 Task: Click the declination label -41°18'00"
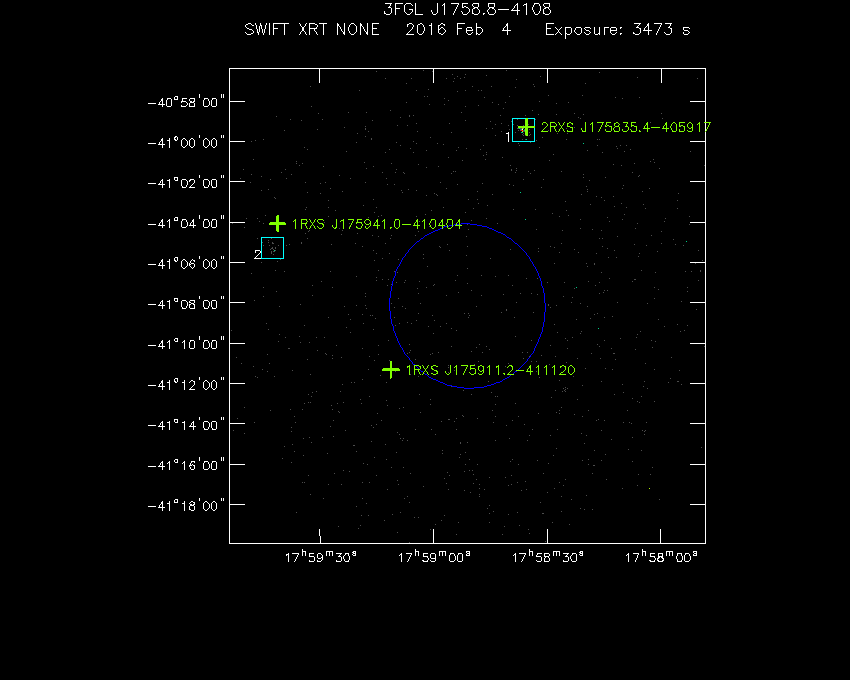pyautogui.click(x=186, y=505)
